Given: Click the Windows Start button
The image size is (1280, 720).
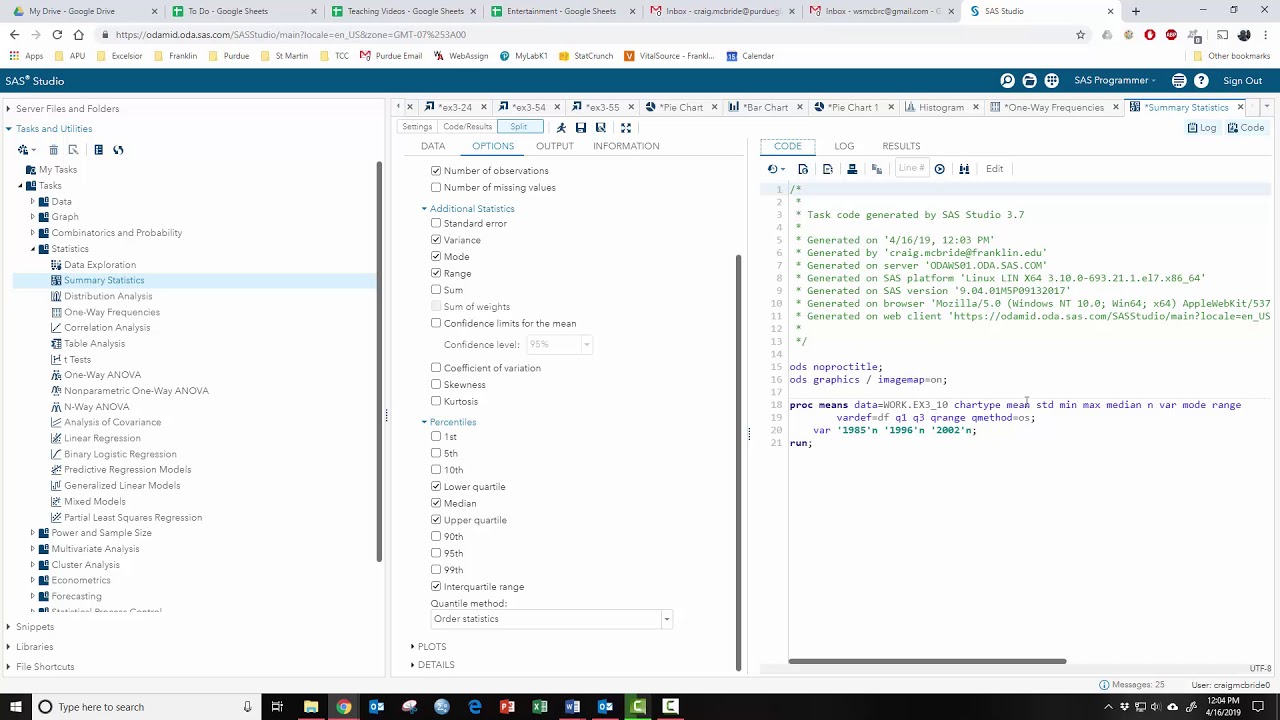Looking at the screenshot, I should point(15,707).
